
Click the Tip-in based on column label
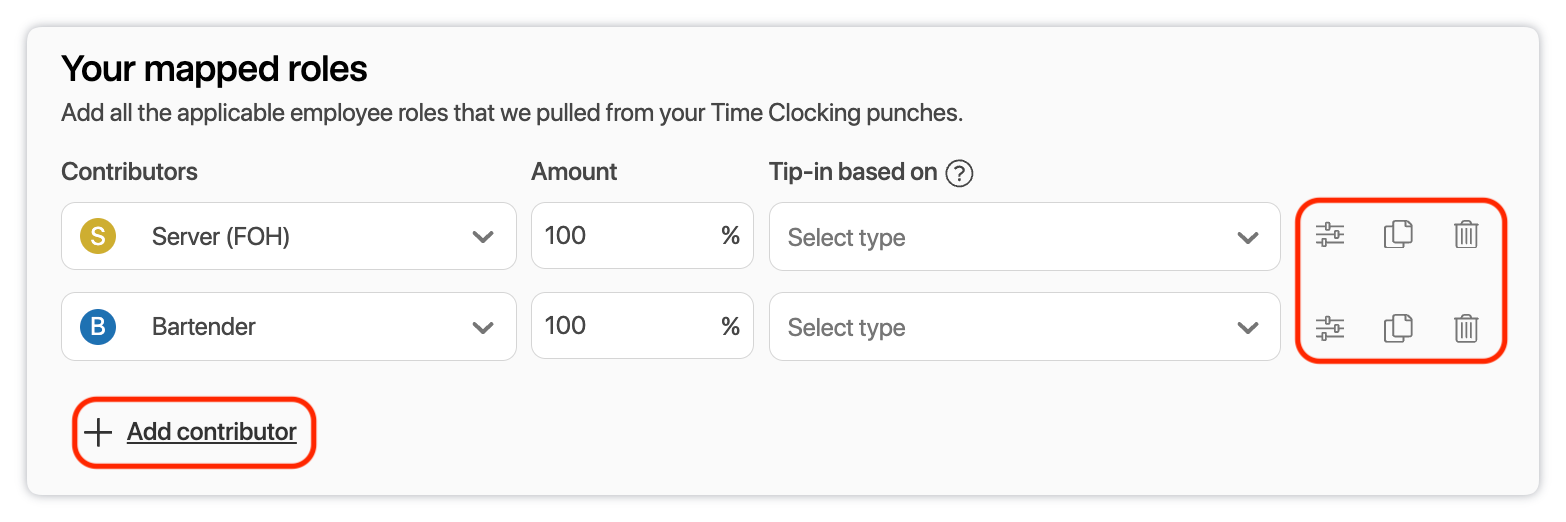coord(852,172)
